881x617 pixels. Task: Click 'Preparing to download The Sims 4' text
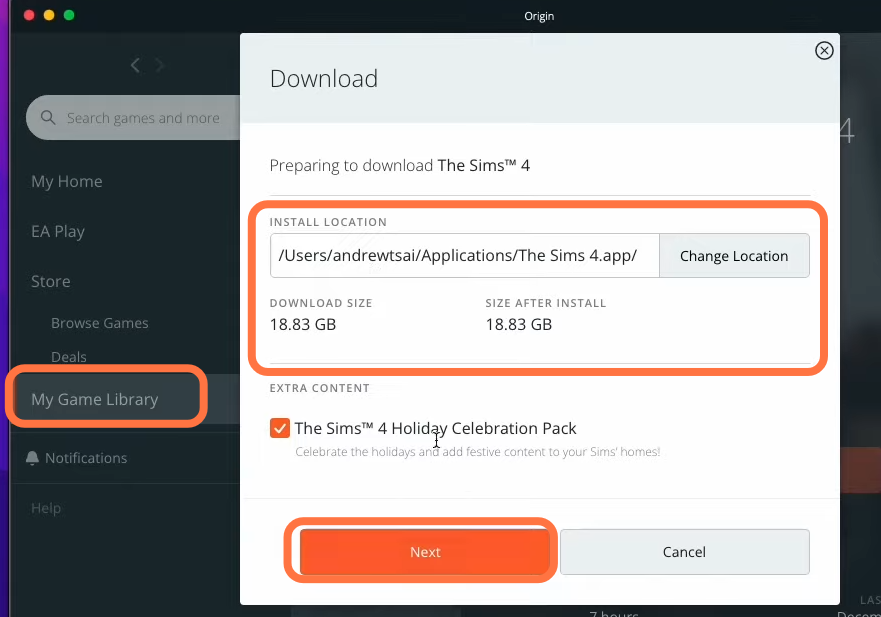click(x=399, y=166)
